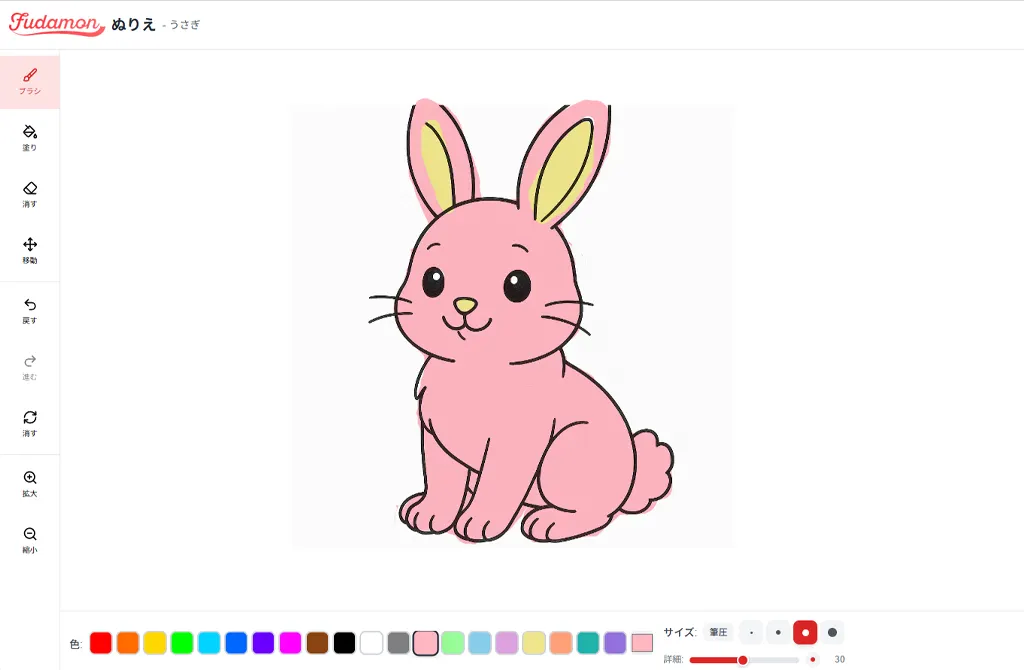This screenshot has height=670, width=1024.
Task: Select the largest brush size dot
Action: point(831,632)
